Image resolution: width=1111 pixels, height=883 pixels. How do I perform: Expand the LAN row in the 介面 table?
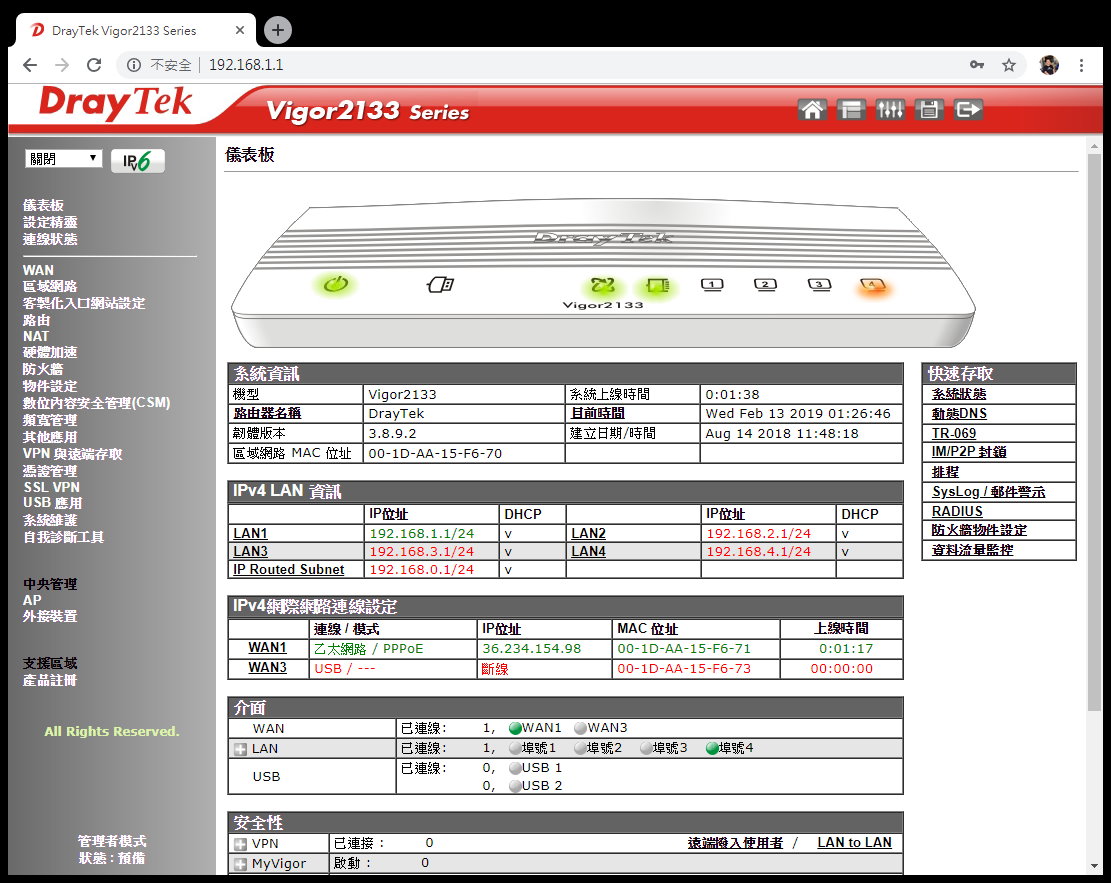click(x=241, y=749)
